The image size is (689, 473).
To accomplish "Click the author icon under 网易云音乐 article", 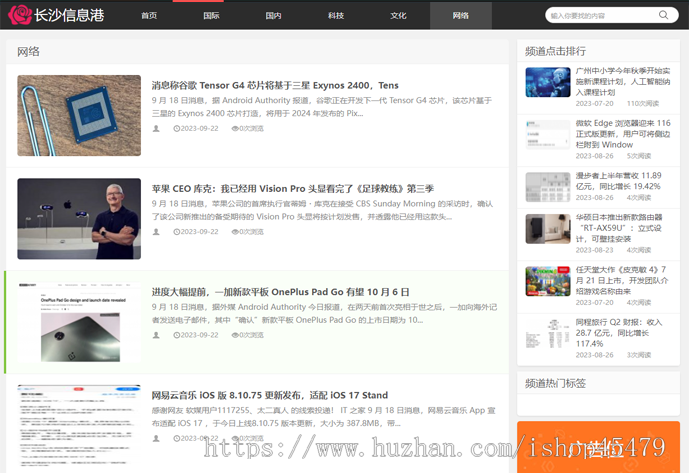I will (x=156, y=439).
